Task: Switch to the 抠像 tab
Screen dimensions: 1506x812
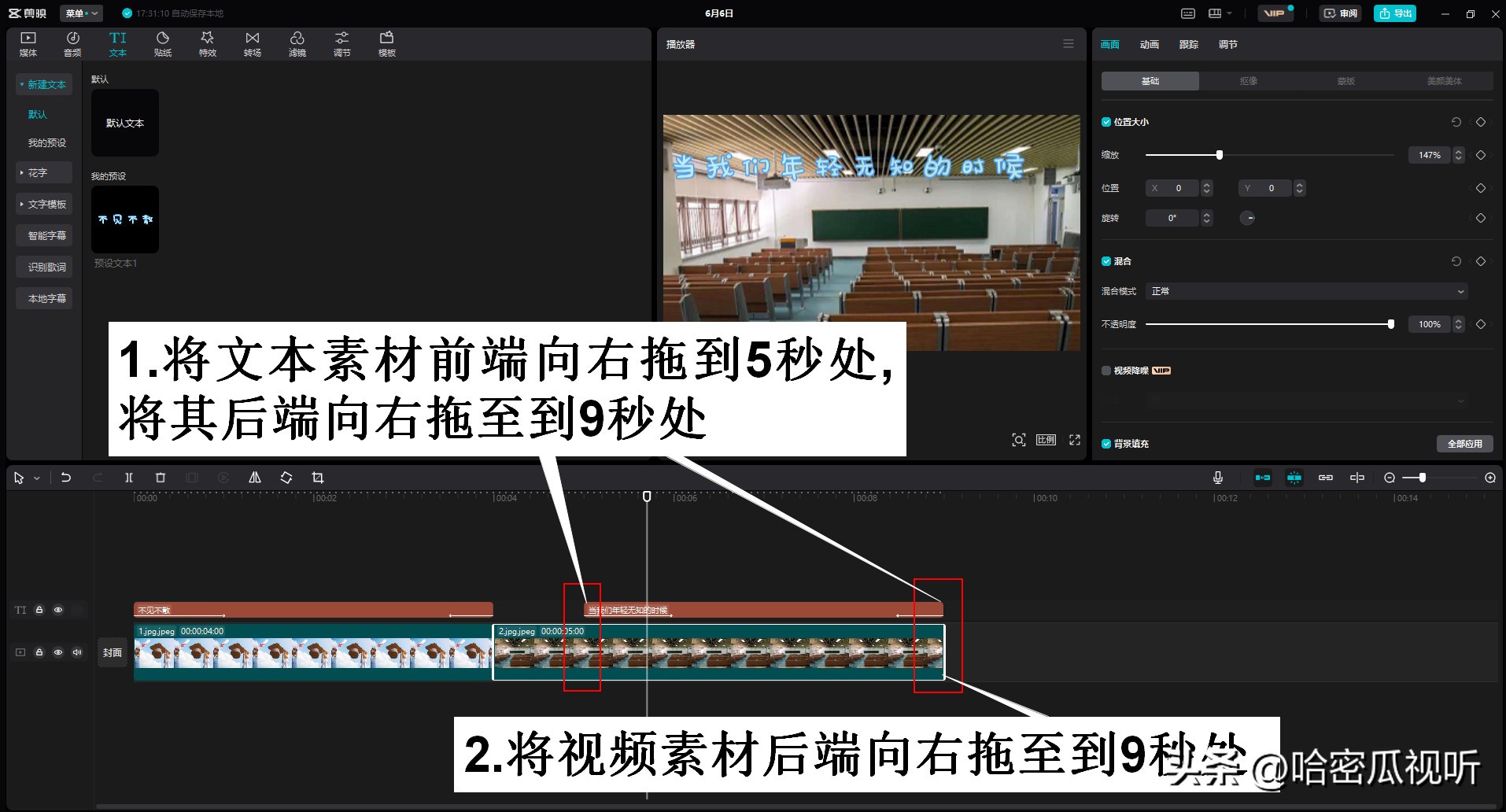Action: click(x=1249, y=80)
